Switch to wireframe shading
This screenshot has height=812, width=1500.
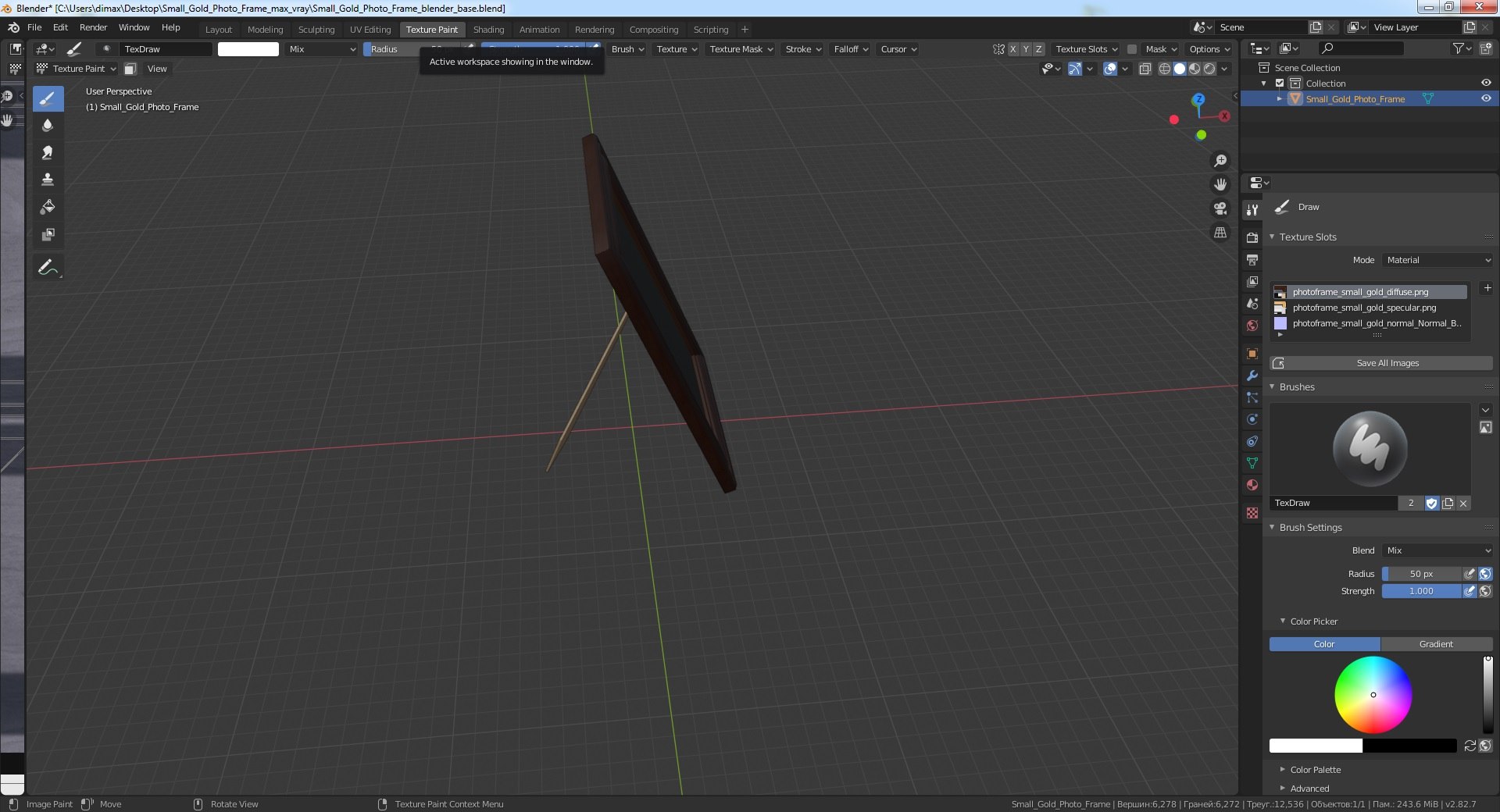coord(1164,69)
